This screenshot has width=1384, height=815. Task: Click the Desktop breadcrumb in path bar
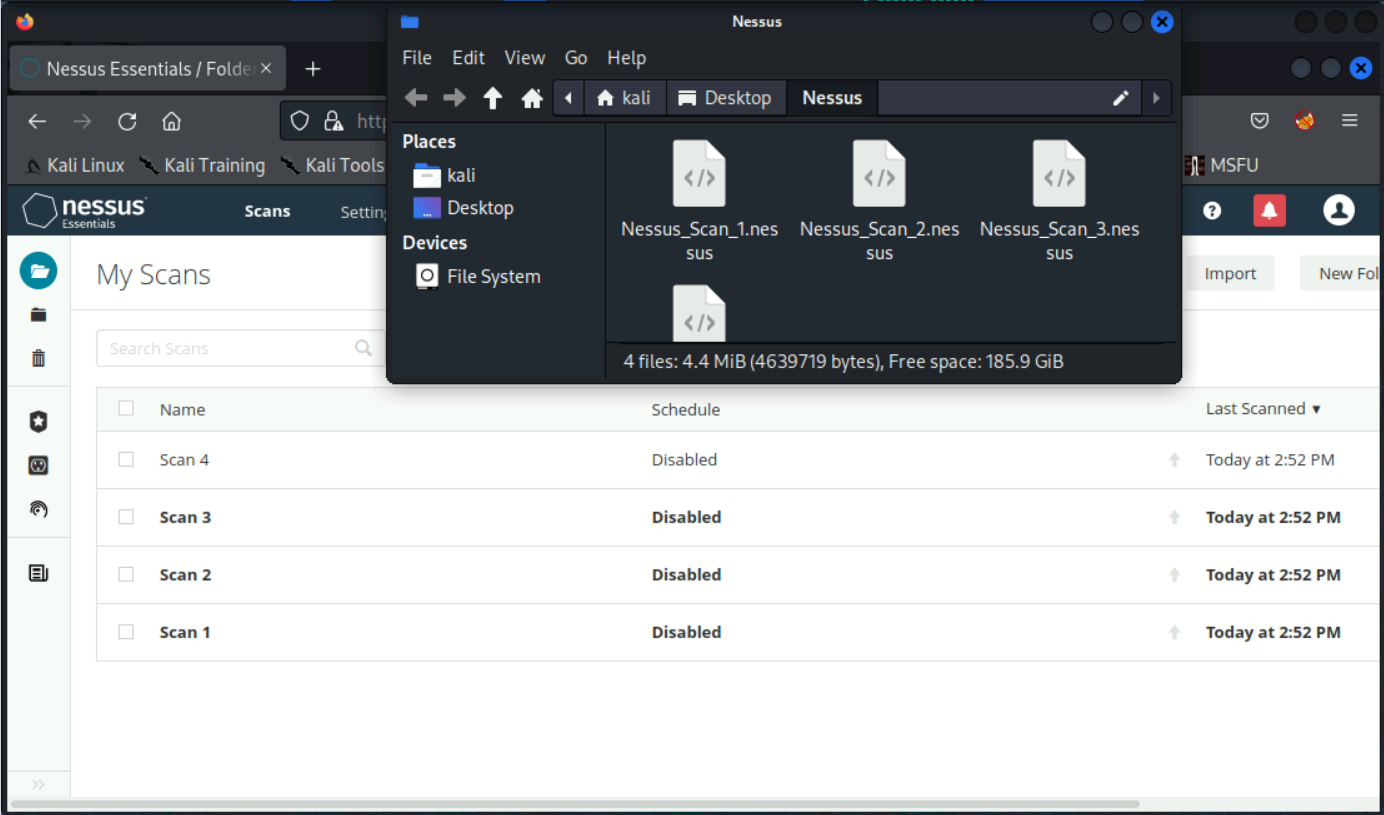(x=725, y=98)
